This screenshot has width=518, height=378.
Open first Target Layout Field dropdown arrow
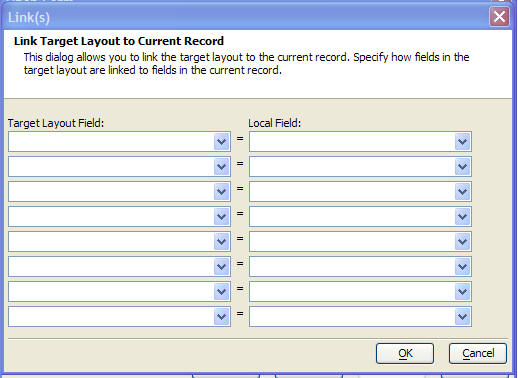(x=222, y=142)
